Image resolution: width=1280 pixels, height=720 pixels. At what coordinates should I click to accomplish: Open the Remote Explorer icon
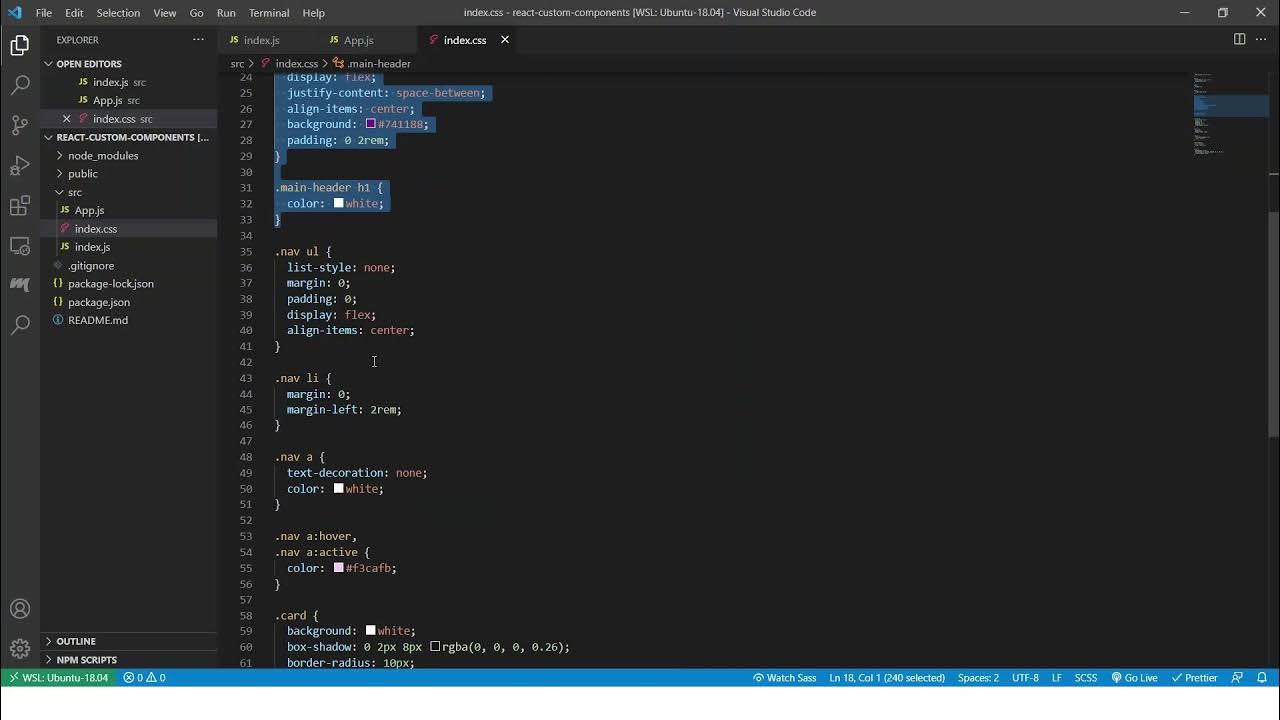pos(20,246)
